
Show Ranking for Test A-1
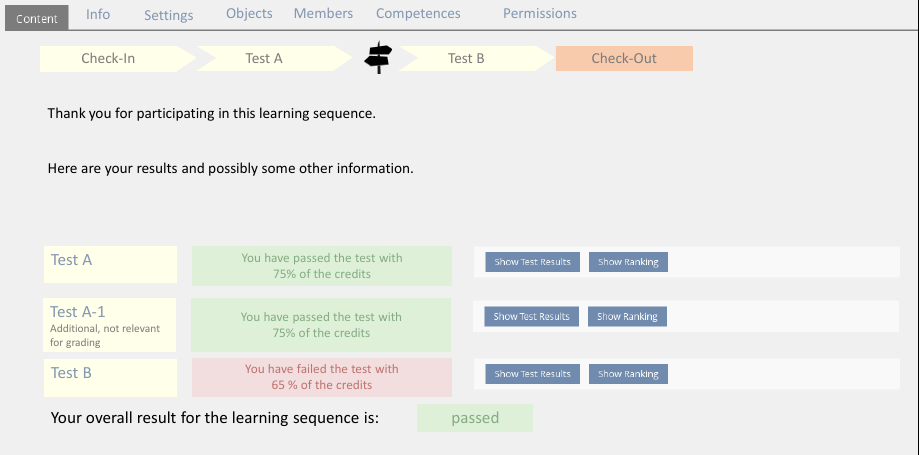pyautogui.click(x=627, y=317)
